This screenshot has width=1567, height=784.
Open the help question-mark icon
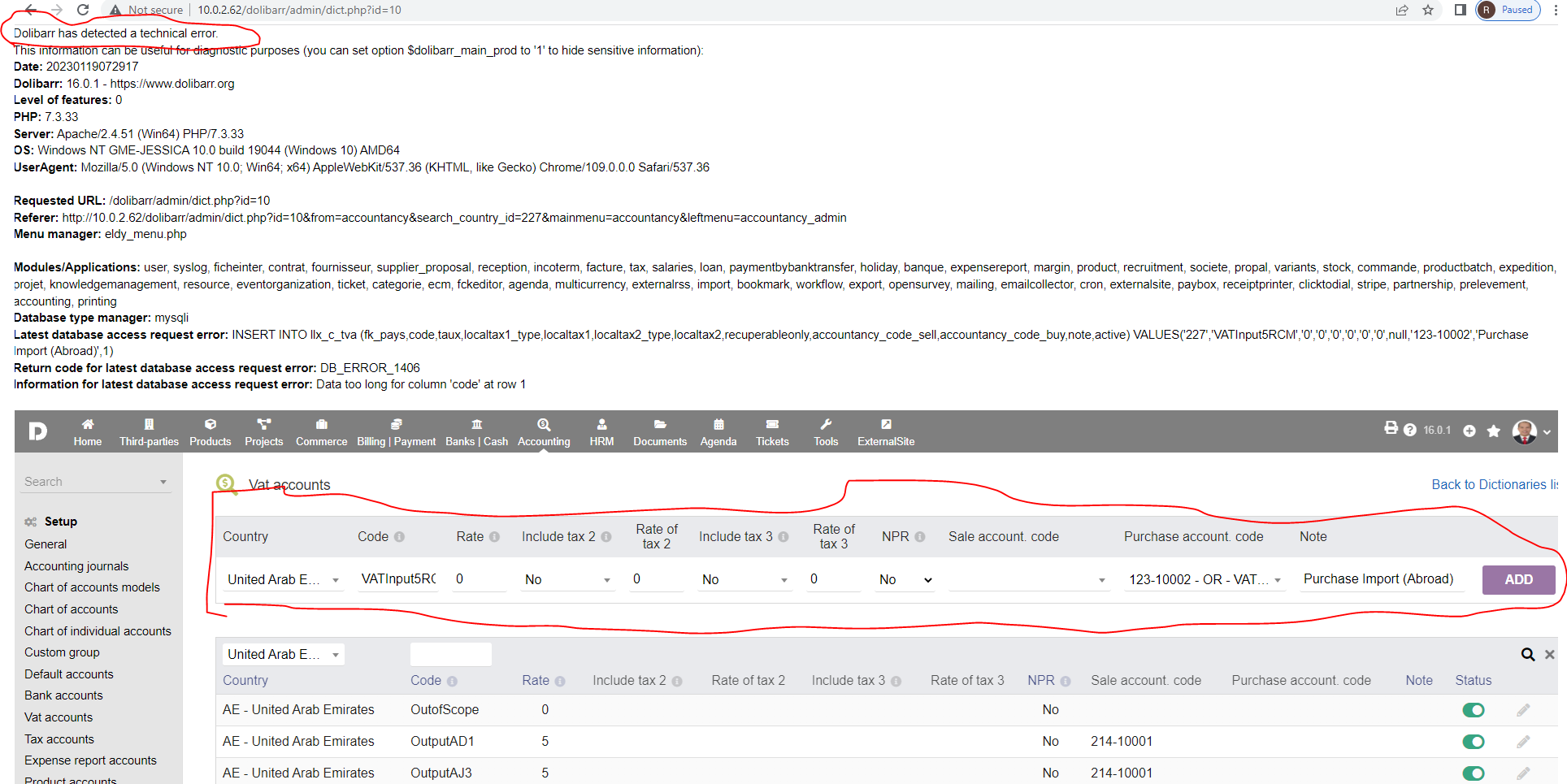click(1410, 431)
